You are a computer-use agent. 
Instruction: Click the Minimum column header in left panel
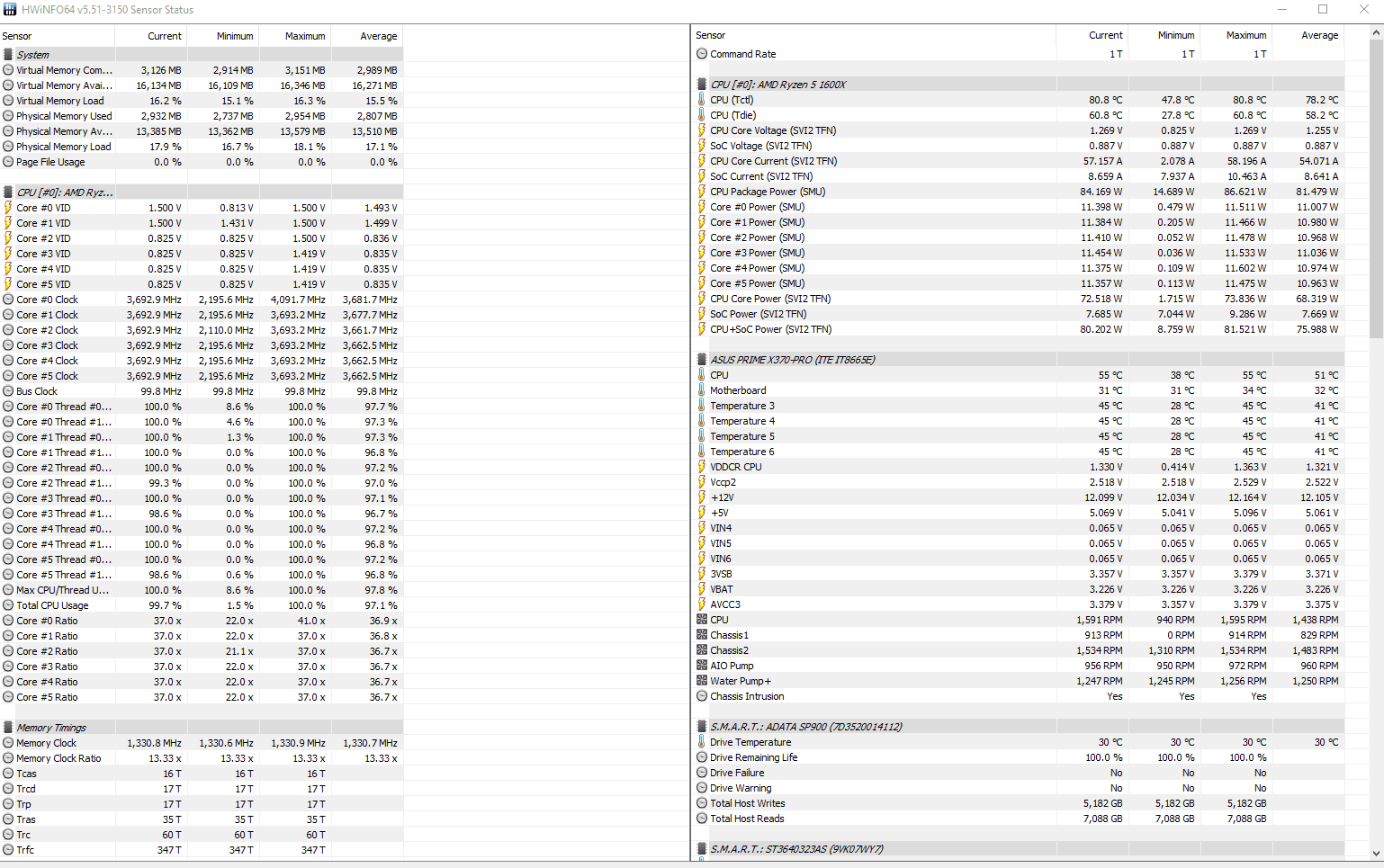click(223, 36)
